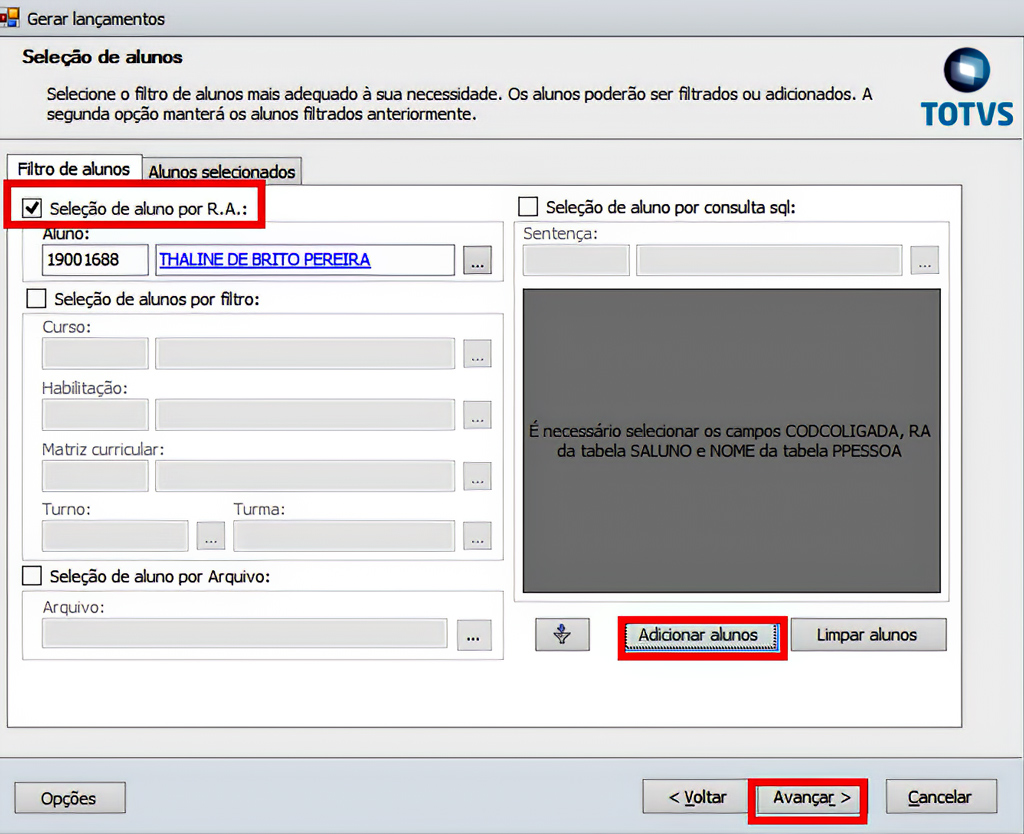Open the THALINE DE BRITO PEREIRA link
Viewport: 1024px width, 834px height.
click(265, 260)
